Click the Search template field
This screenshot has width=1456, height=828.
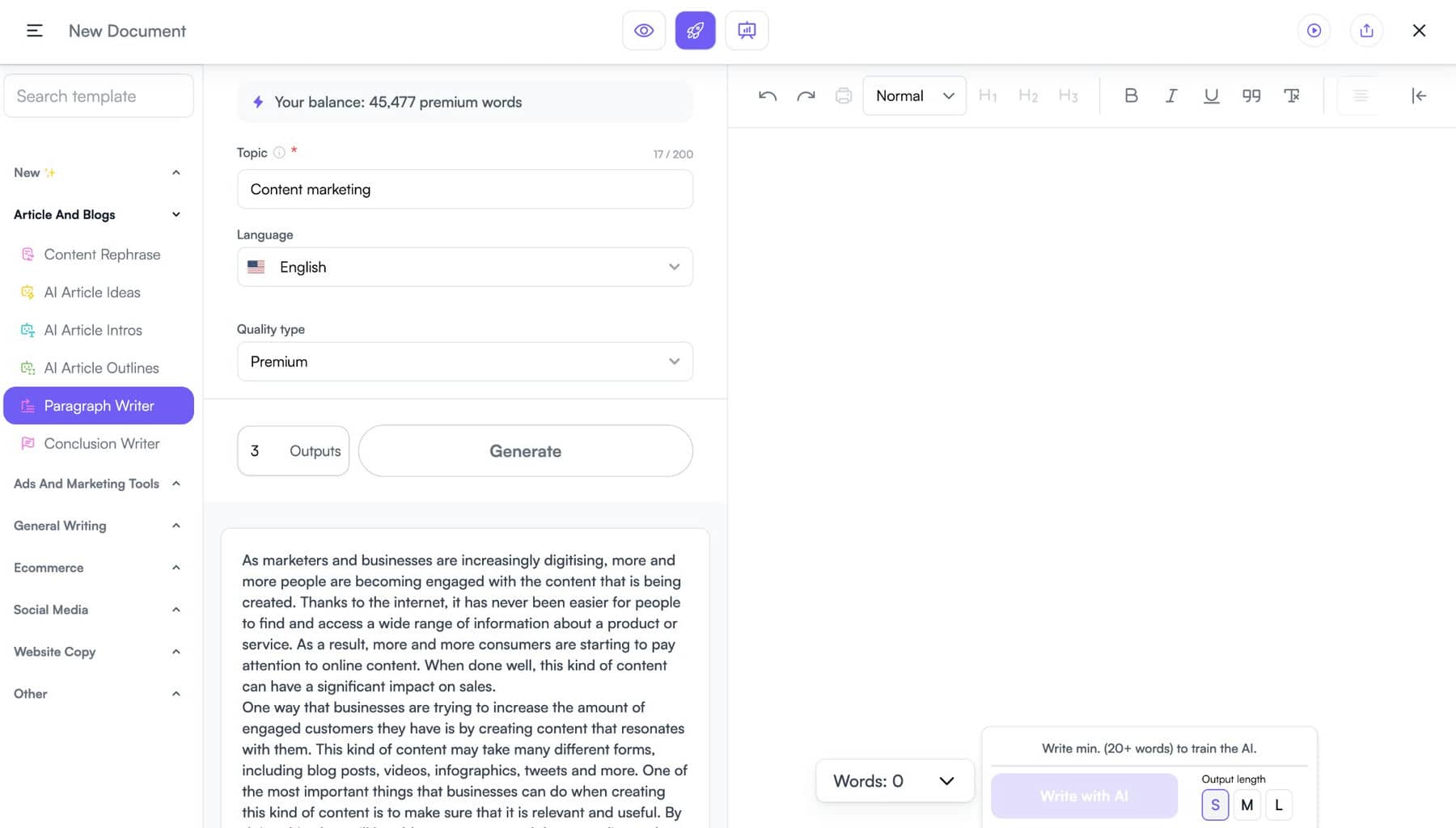[98, 95]
